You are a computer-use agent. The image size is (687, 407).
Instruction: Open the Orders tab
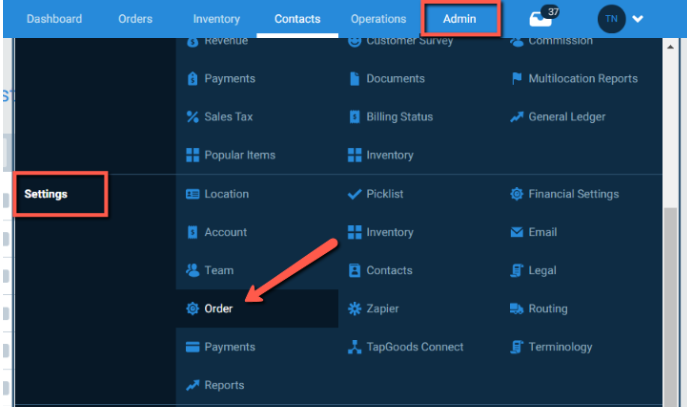(x=135, y=19)
